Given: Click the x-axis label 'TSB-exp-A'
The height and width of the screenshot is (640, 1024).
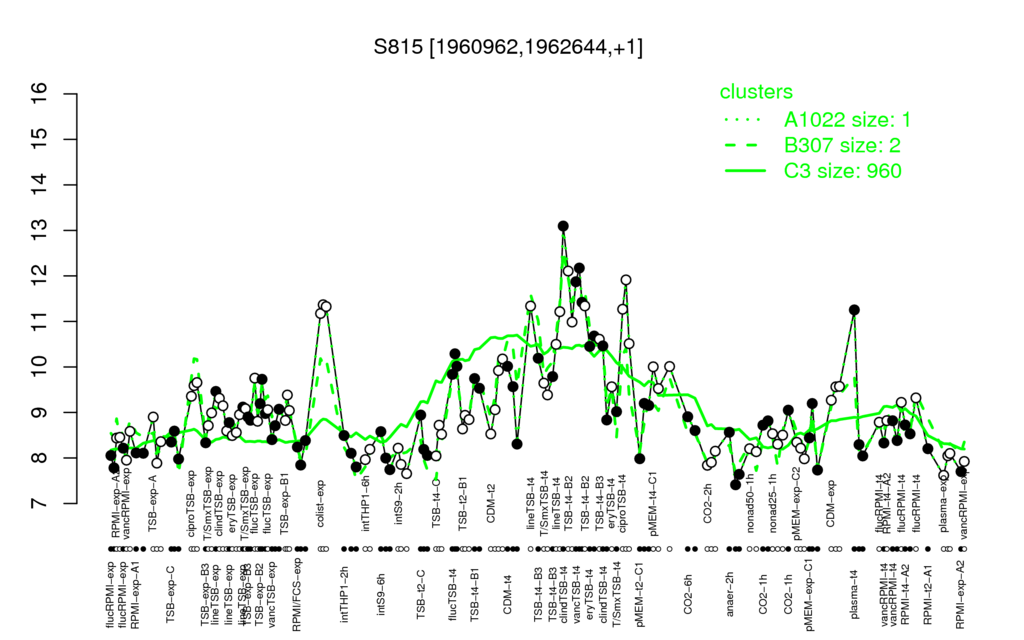Looking at the screenshot, I should coord(153,502).
